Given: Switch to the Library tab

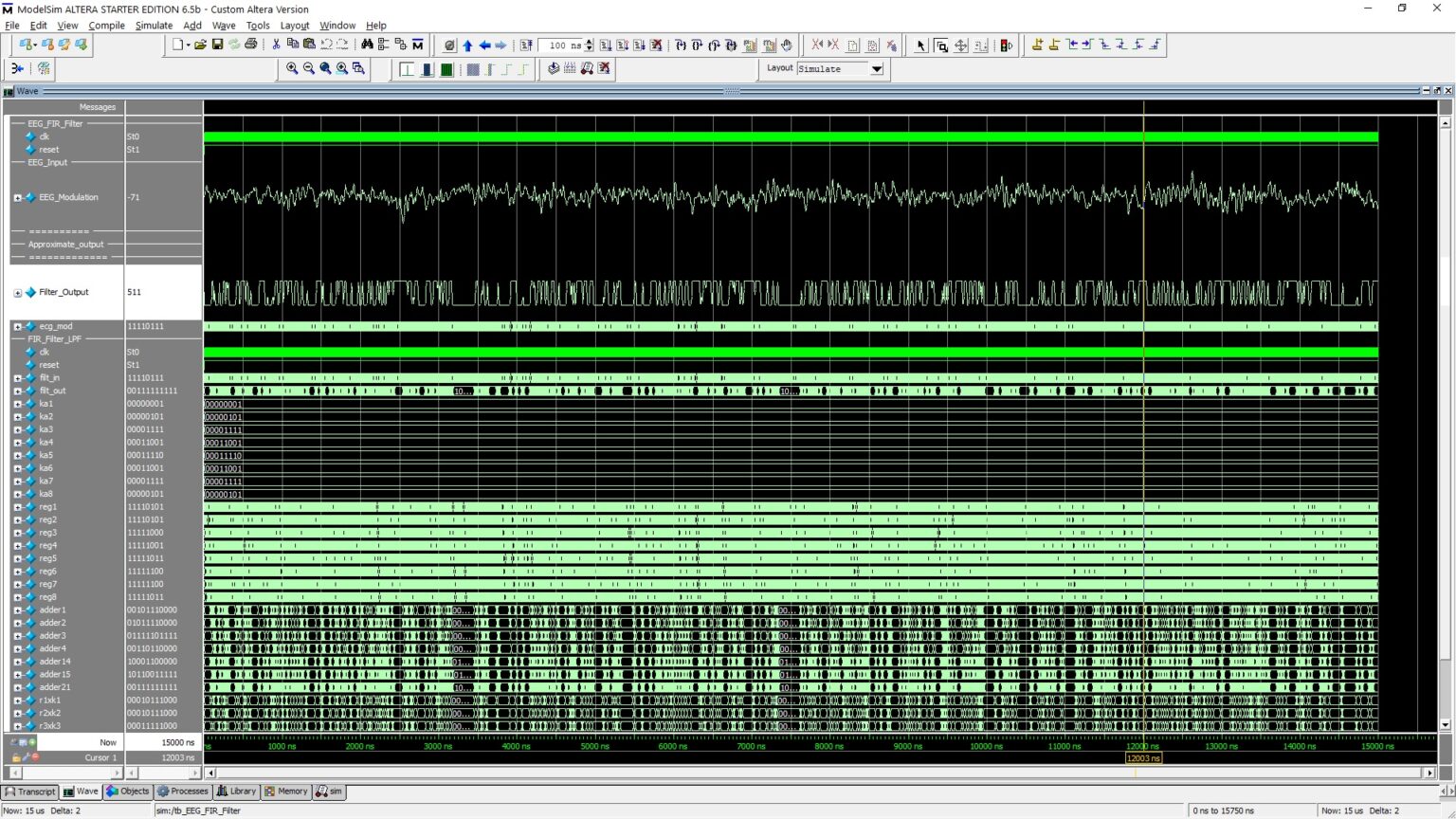Looking at the screenshot, I should click(236, 792).
